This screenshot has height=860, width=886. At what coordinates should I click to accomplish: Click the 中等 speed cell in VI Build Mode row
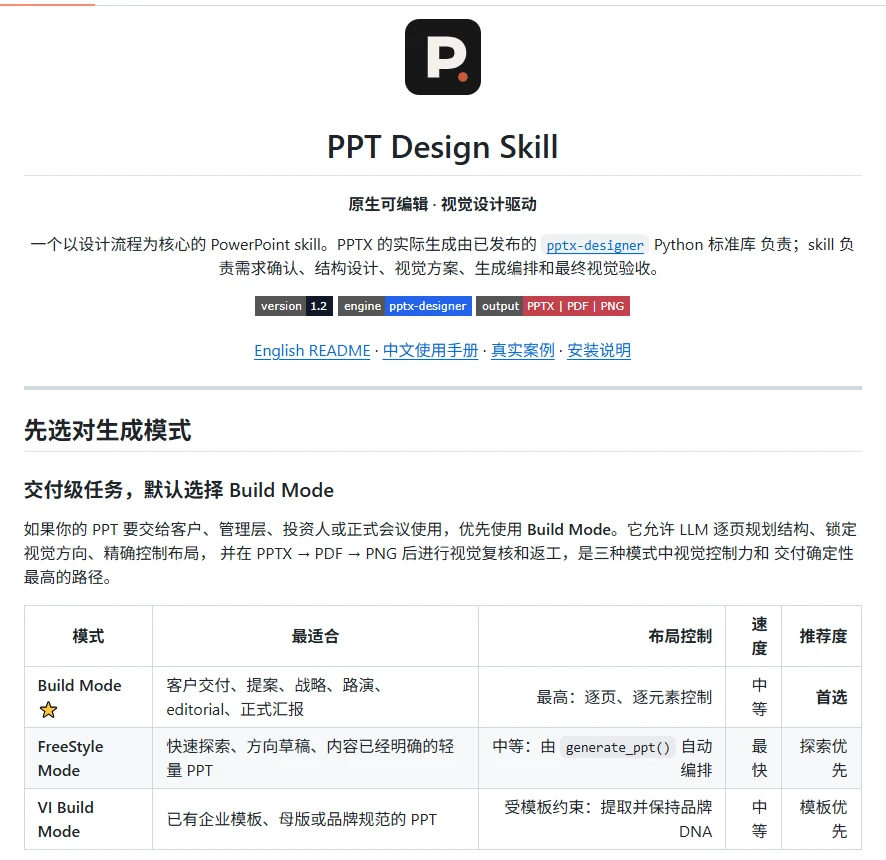(x=753, y=819)
